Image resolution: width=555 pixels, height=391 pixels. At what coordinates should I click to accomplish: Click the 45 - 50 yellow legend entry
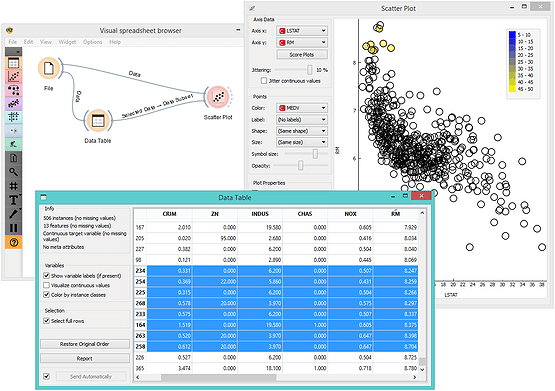tap(521, 89)
